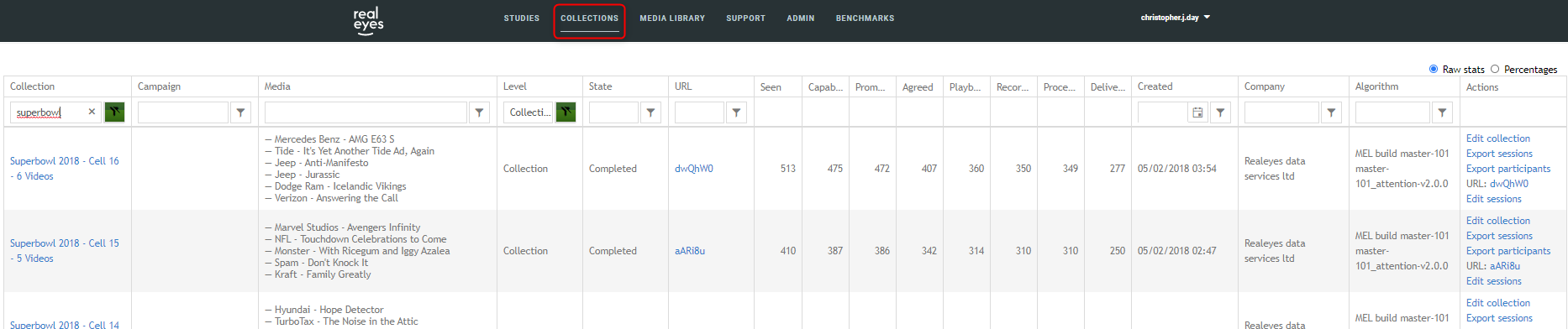Sort by the Seen column header
Viewport: 1568px width, 329px height.
point(771,86)
